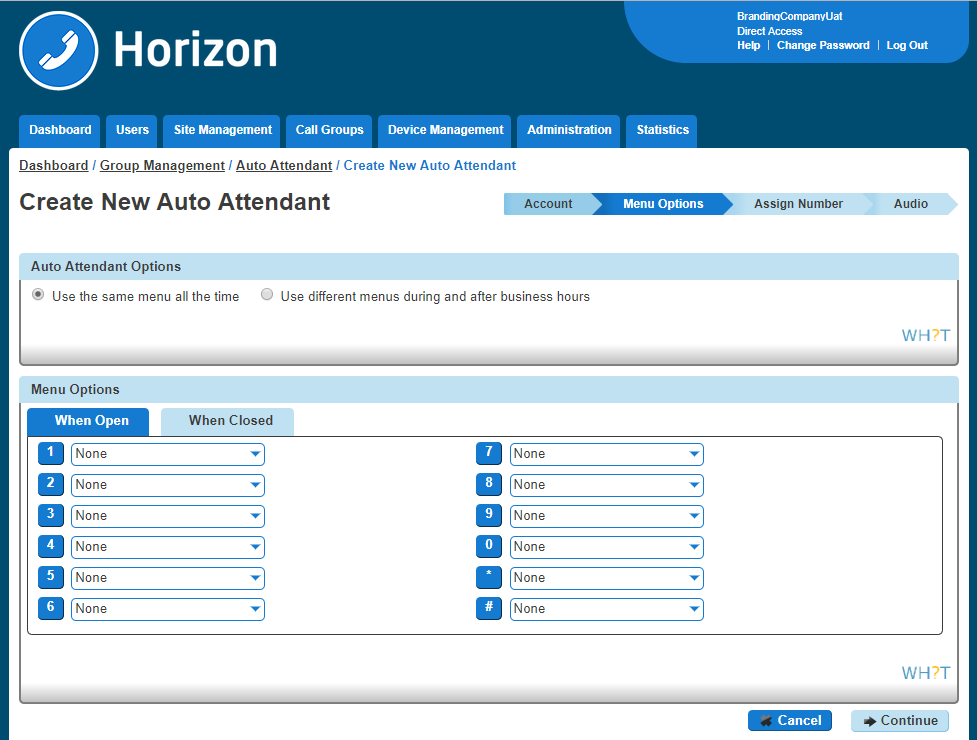Open the dropdown for key 6
Image resolution: width=977 pixels, height=740 pixels.
[x=168, y=610]
